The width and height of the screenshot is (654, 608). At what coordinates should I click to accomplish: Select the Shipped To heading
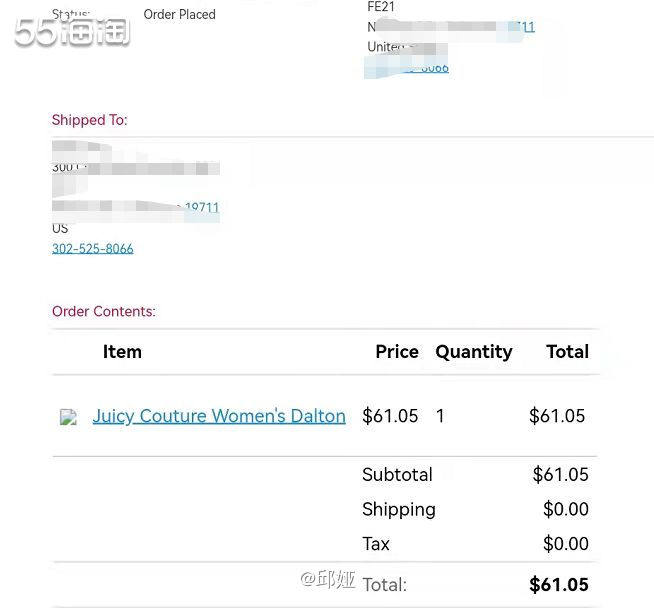click(x=90, y=120)
